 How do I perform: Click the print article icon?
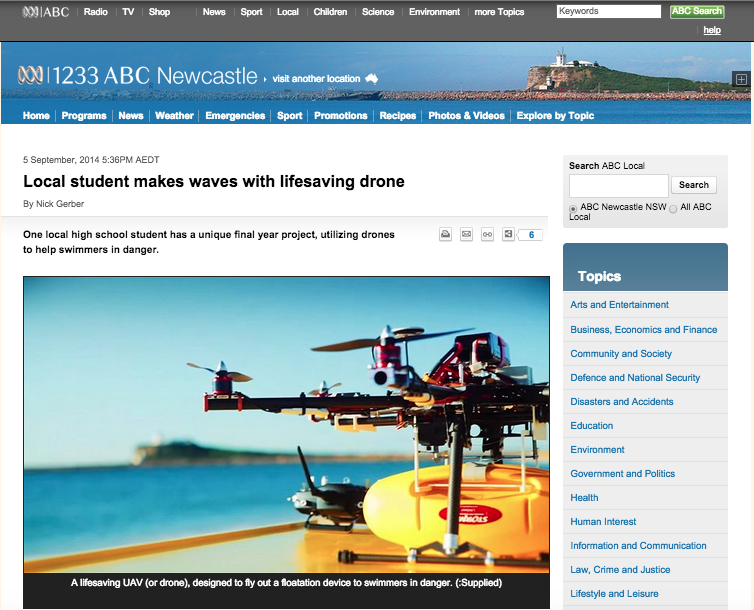click(x=445, y=235)
